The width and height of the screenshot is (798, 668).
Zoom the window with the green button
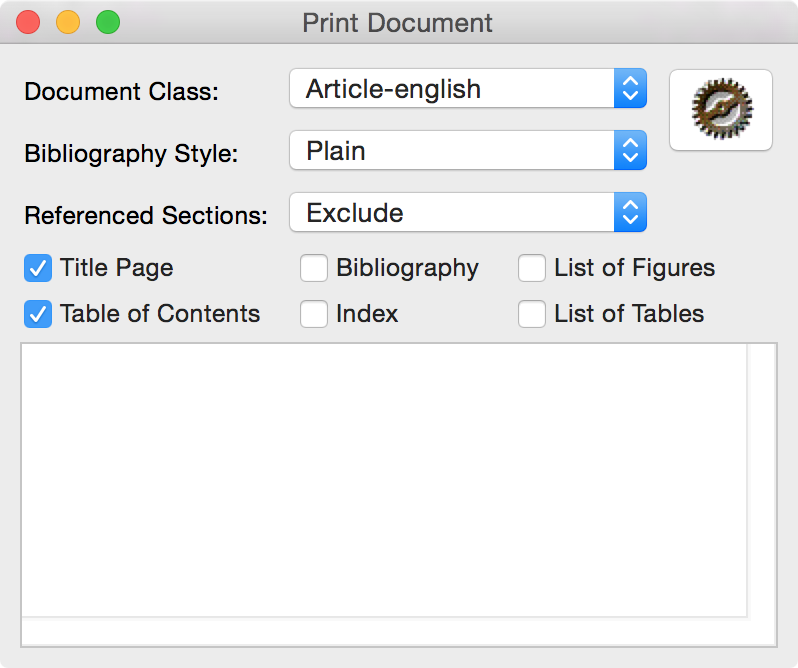tap(108, 22)
